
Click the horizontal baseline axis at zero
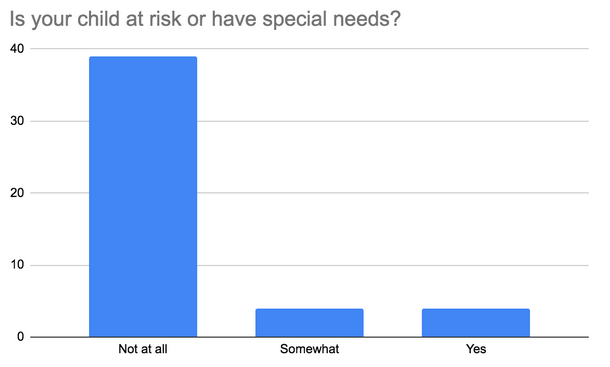pos(310,337)
